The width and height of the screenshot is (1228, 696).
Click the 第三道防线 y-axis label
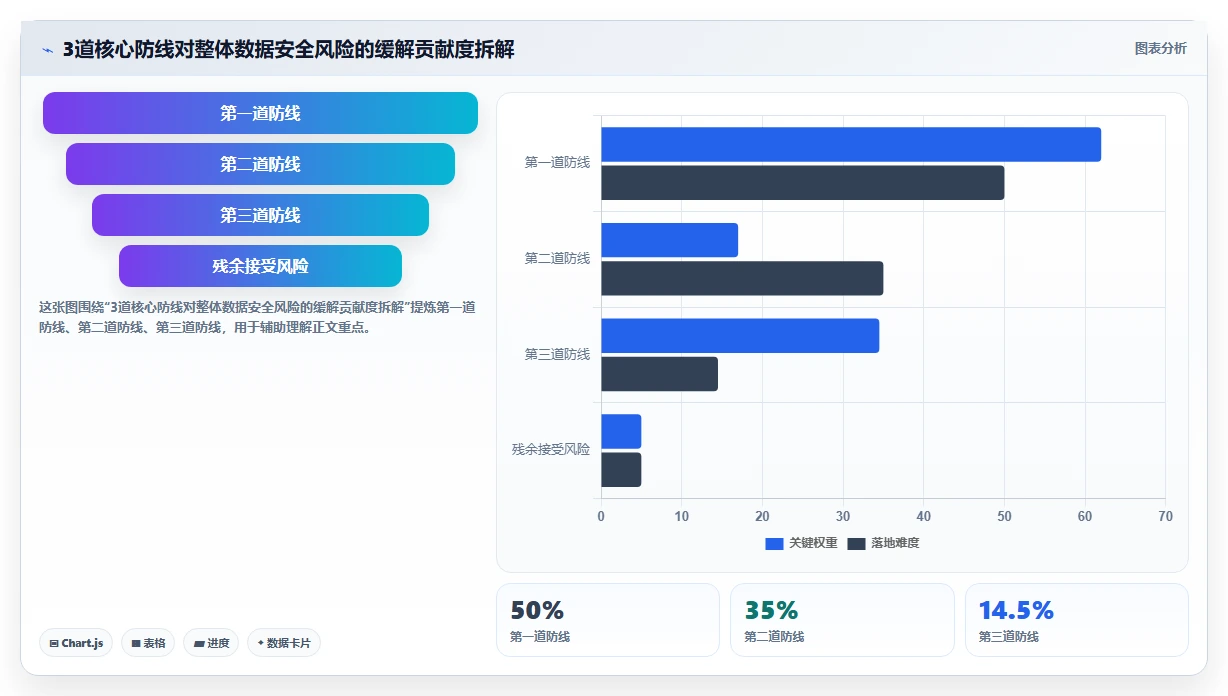coord(557,354)
